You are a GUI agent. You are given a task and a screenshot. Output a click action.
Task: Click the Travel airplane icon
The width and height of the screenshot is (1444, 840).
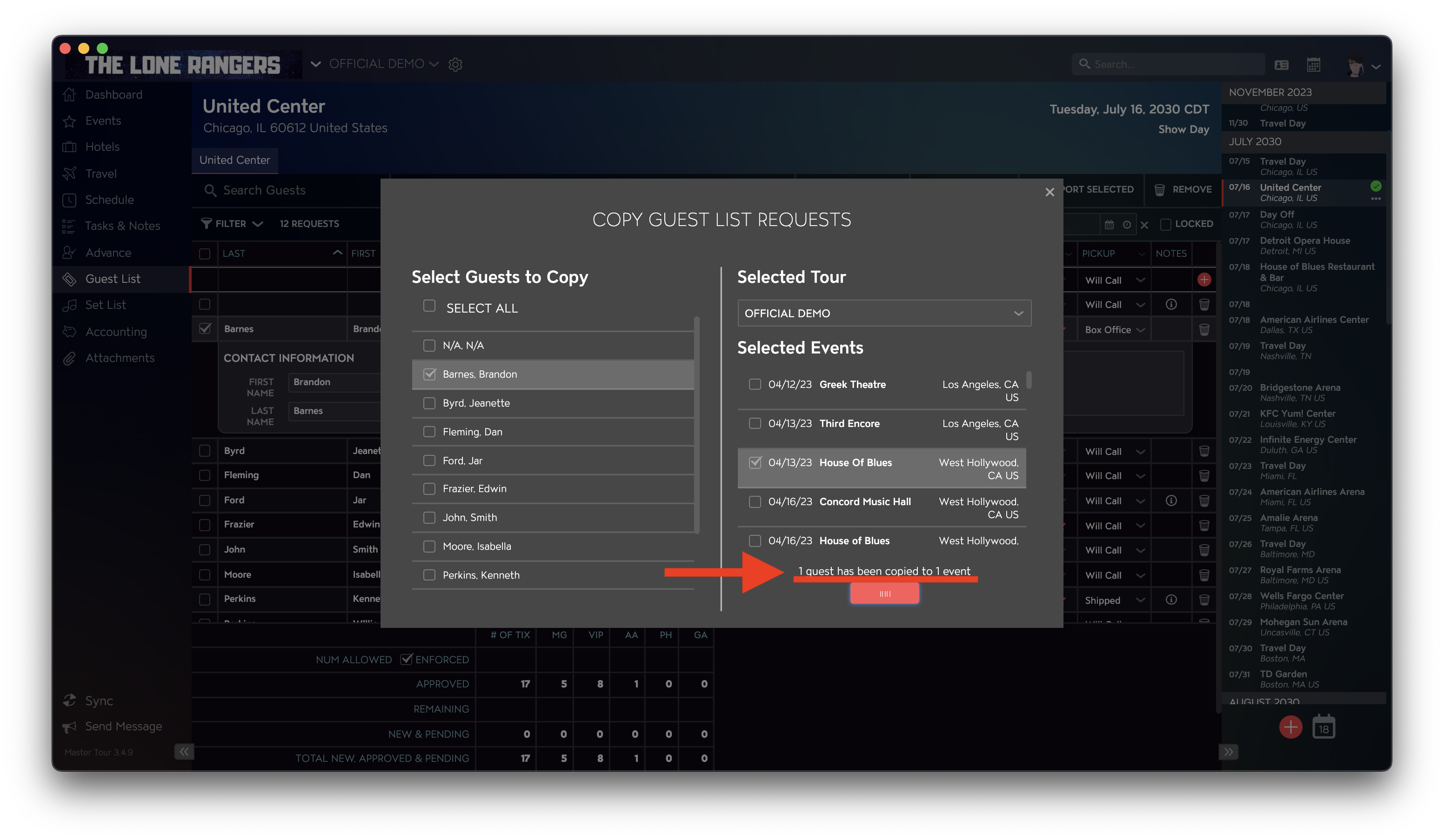pos(69,173)
